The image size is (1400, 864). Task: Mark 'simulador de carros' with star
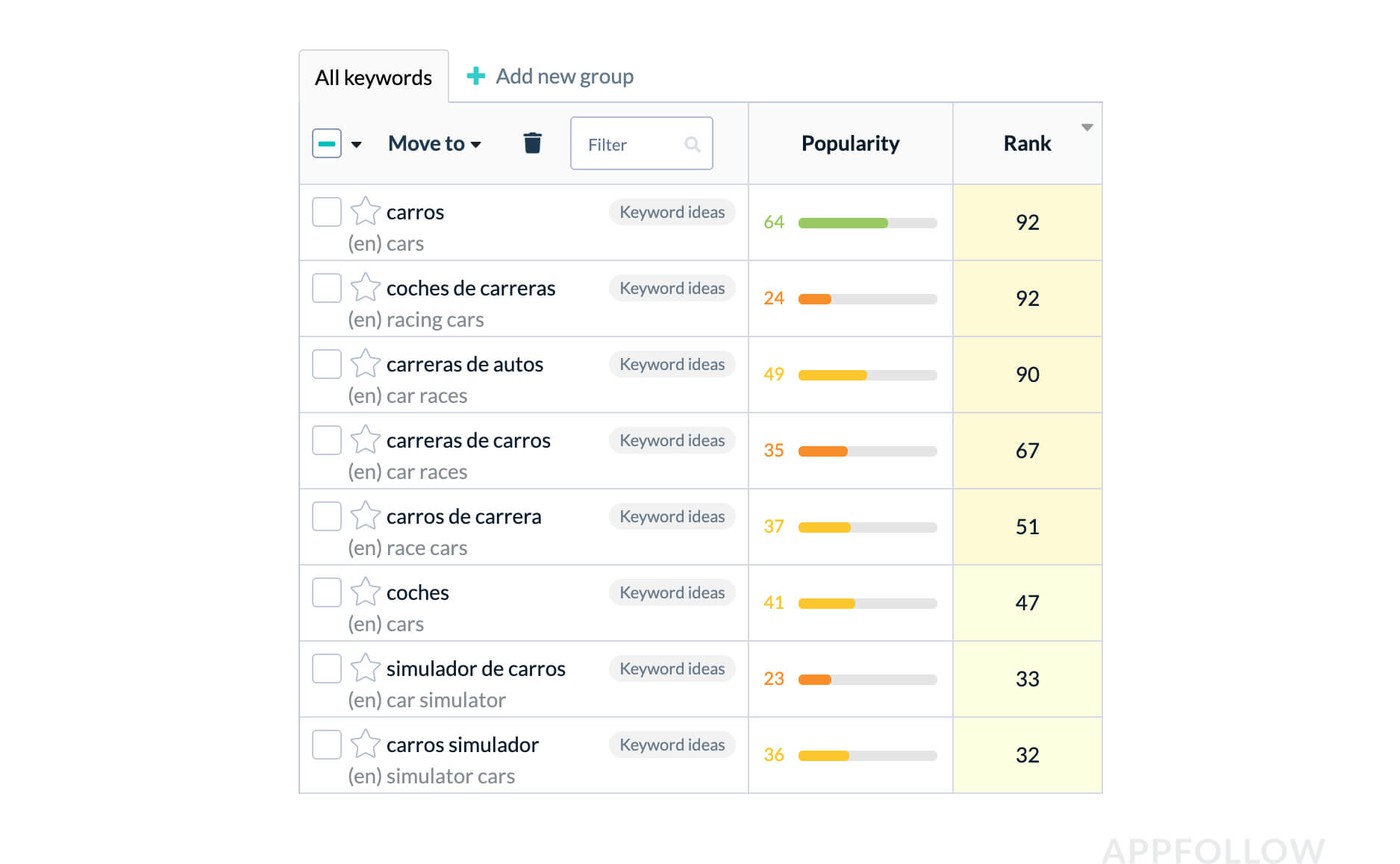pyautogui.click(x=366, y=668)
